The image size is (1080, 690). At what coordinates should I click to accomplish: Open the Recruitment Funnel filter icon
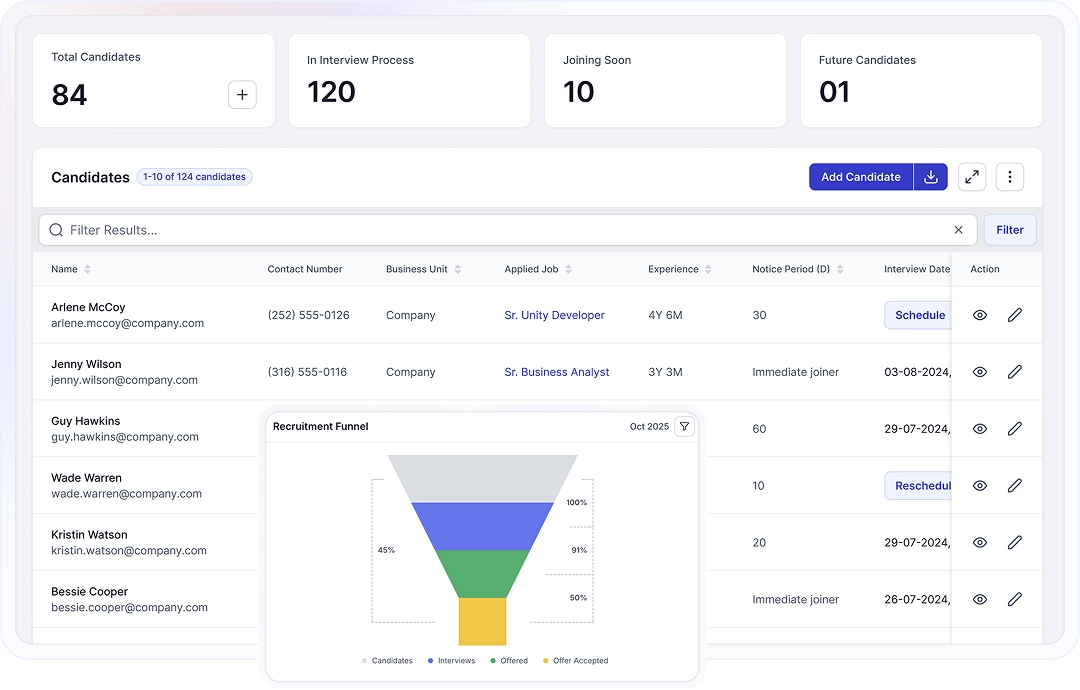click(x=685, y=426)
